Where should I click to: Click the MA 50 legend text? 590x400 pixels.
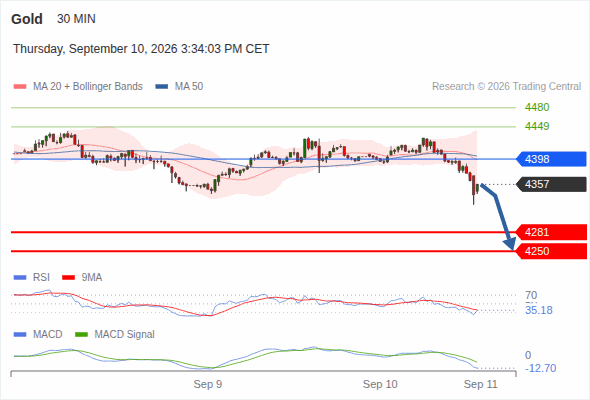click(189, 87)
